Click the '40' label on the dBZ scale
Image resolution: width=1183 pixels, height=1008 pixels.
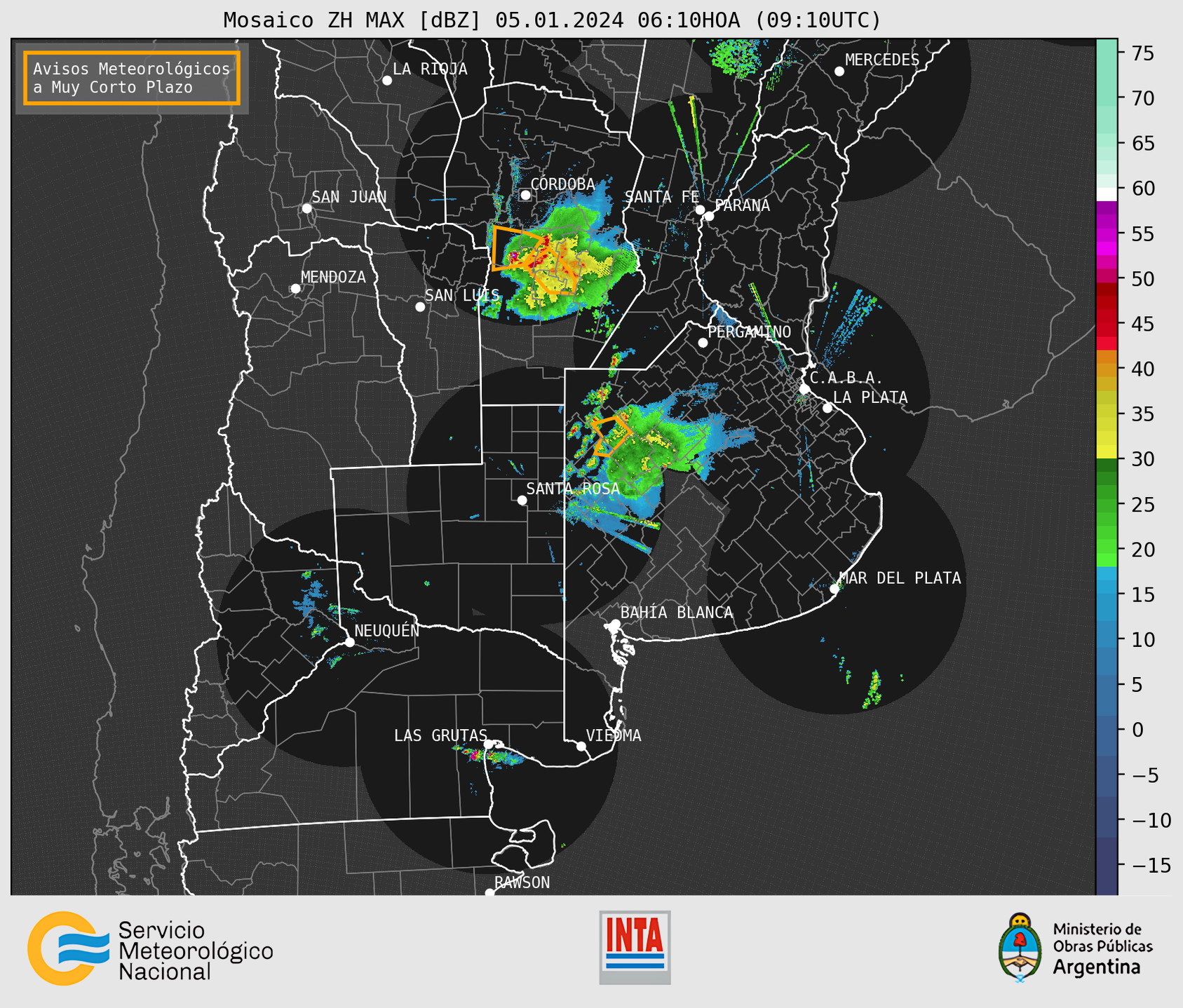tap(1143, 369)
